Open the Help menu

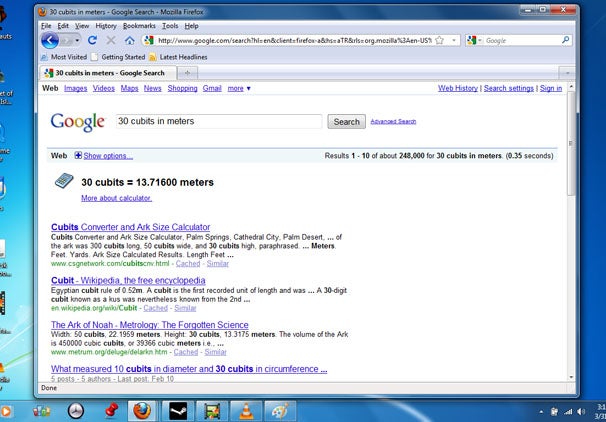(191, 26)
